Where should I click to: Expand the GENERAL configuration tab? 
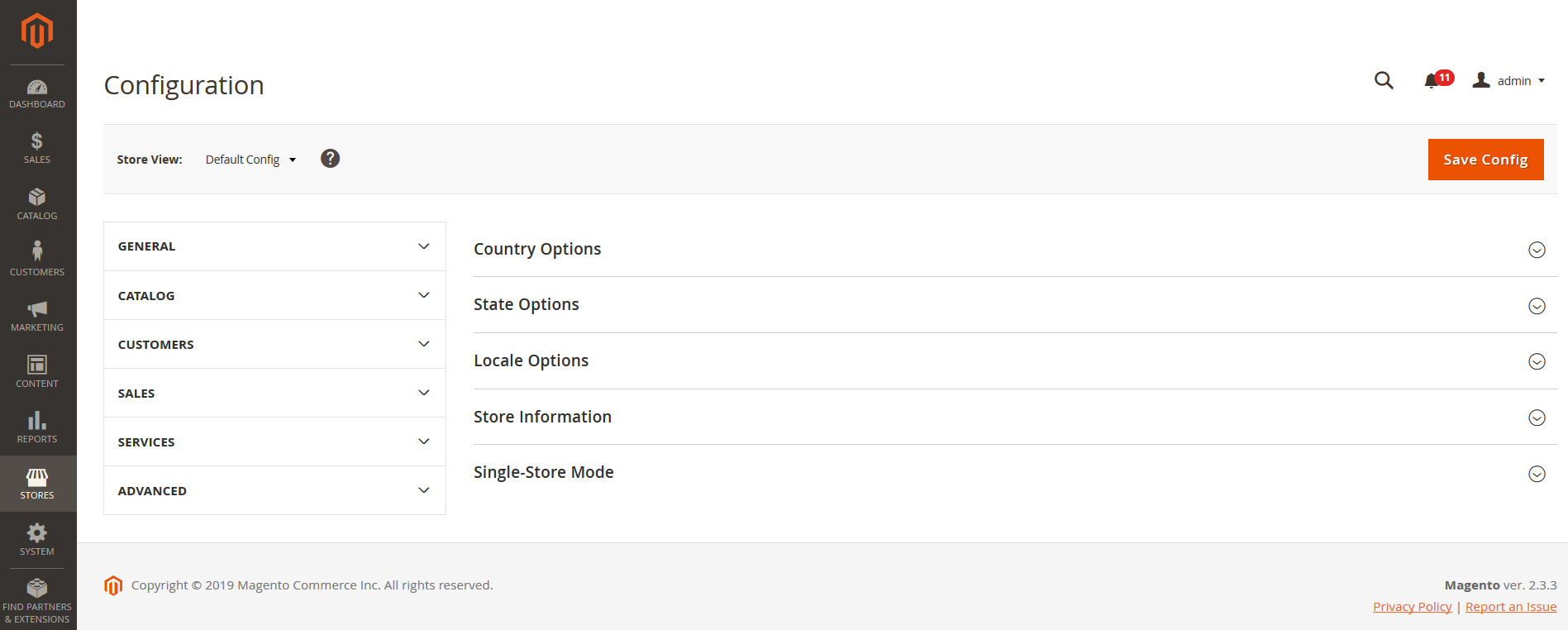pos(274,246)
